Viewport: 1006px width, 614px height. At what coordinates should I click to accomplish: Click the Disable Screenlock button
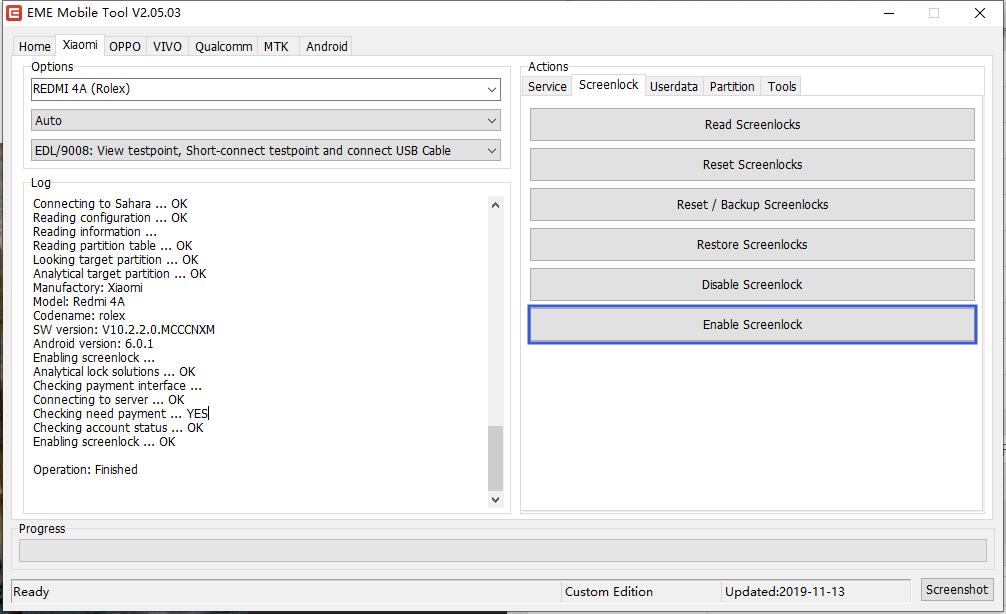click(x=752, y=285)
